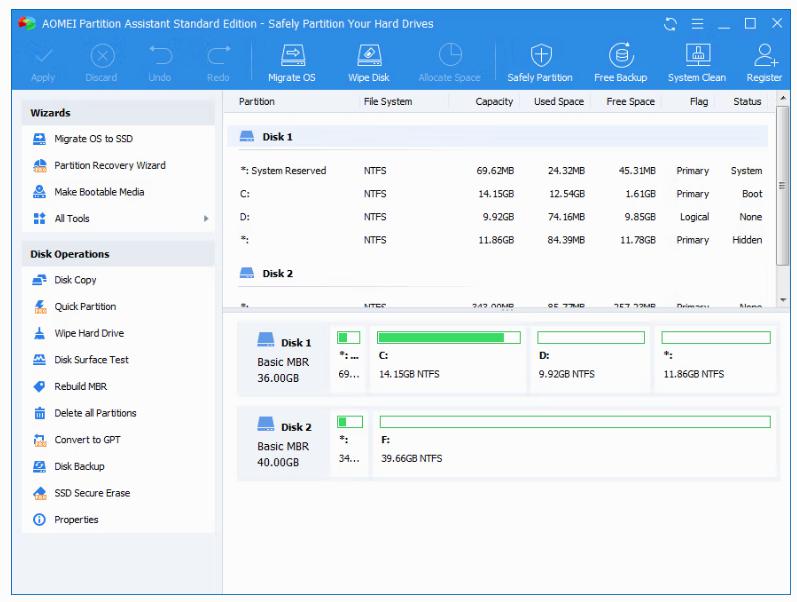Select the F: partition block on Disk 2
The image size is (797, 602).
coord(574,440)
